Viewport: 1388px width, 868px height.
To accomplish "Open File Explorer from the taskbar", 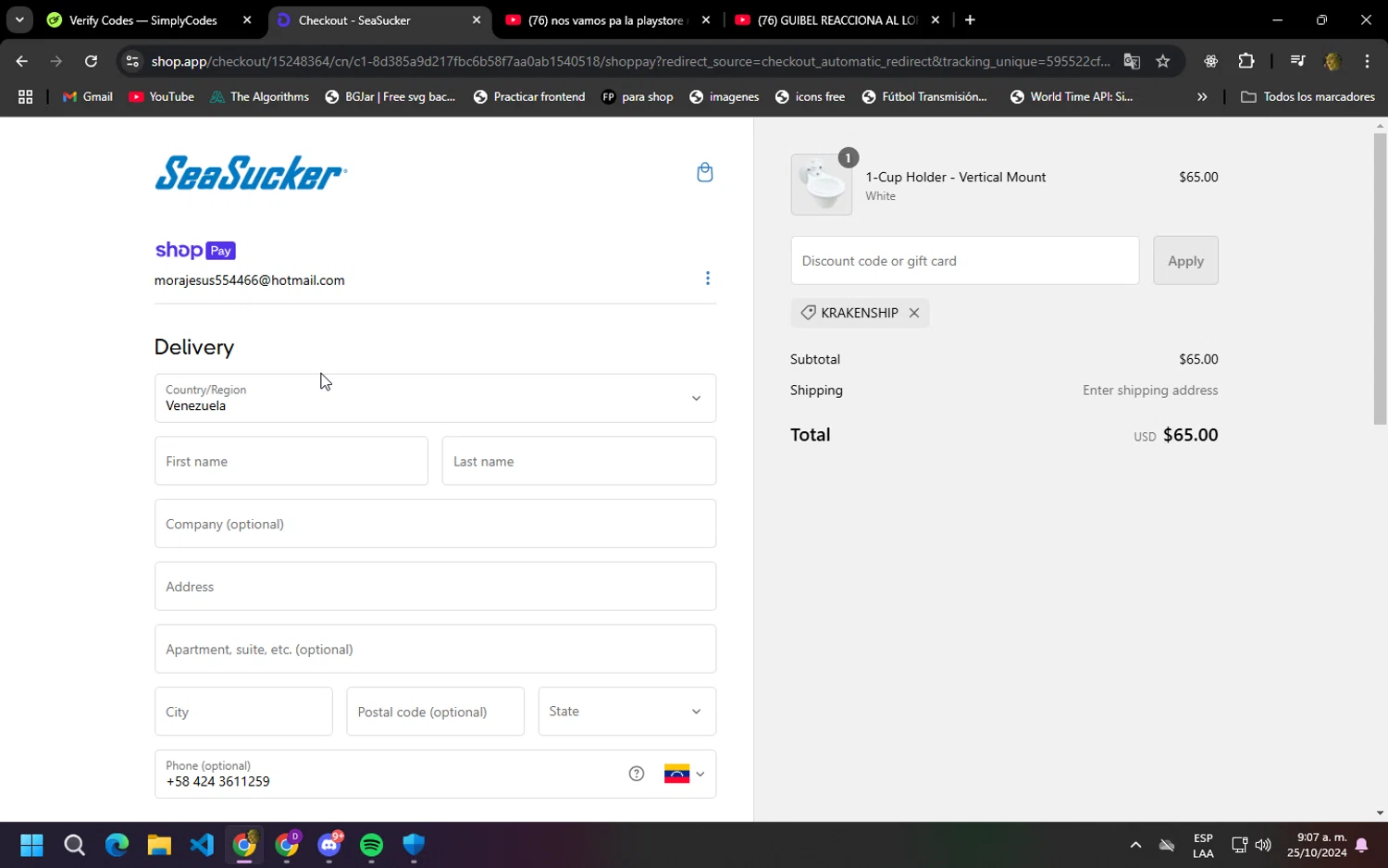I will pyautogui.click(x=159, y=845).
